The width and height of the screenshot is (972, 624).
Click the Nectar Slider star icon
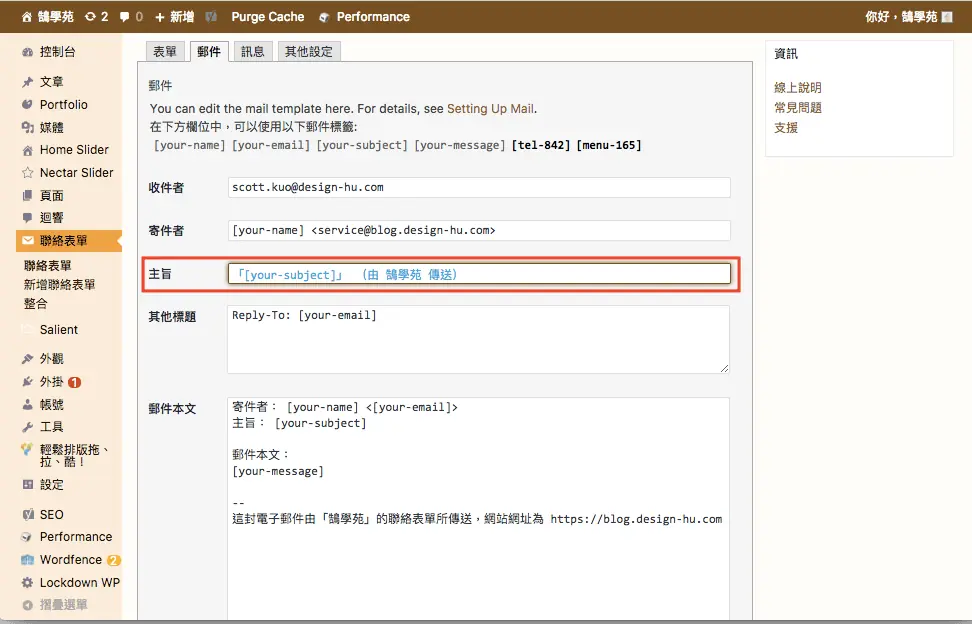27,172
